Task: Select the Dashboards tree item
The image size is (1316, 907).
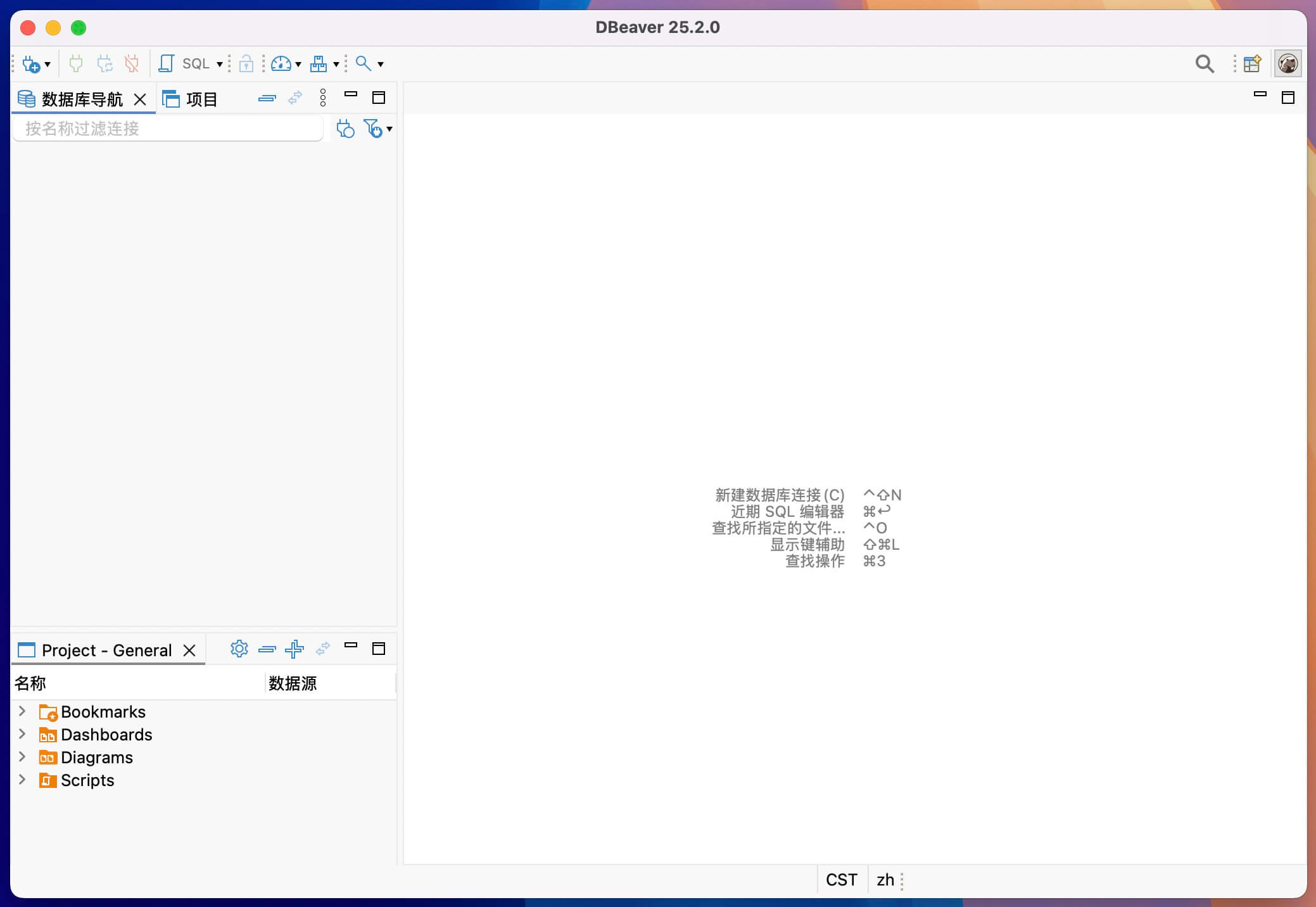Action: [96, 735]
